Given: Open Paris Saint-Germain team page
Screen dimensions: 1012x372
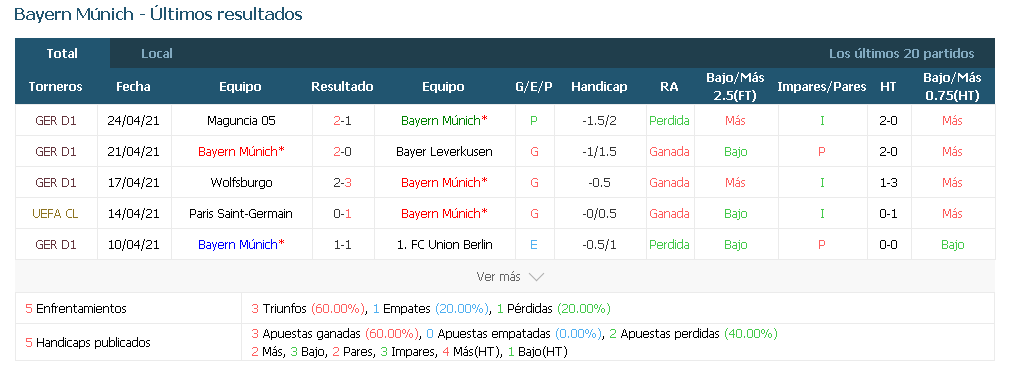Looking at the screenshot, I should 241,214.
